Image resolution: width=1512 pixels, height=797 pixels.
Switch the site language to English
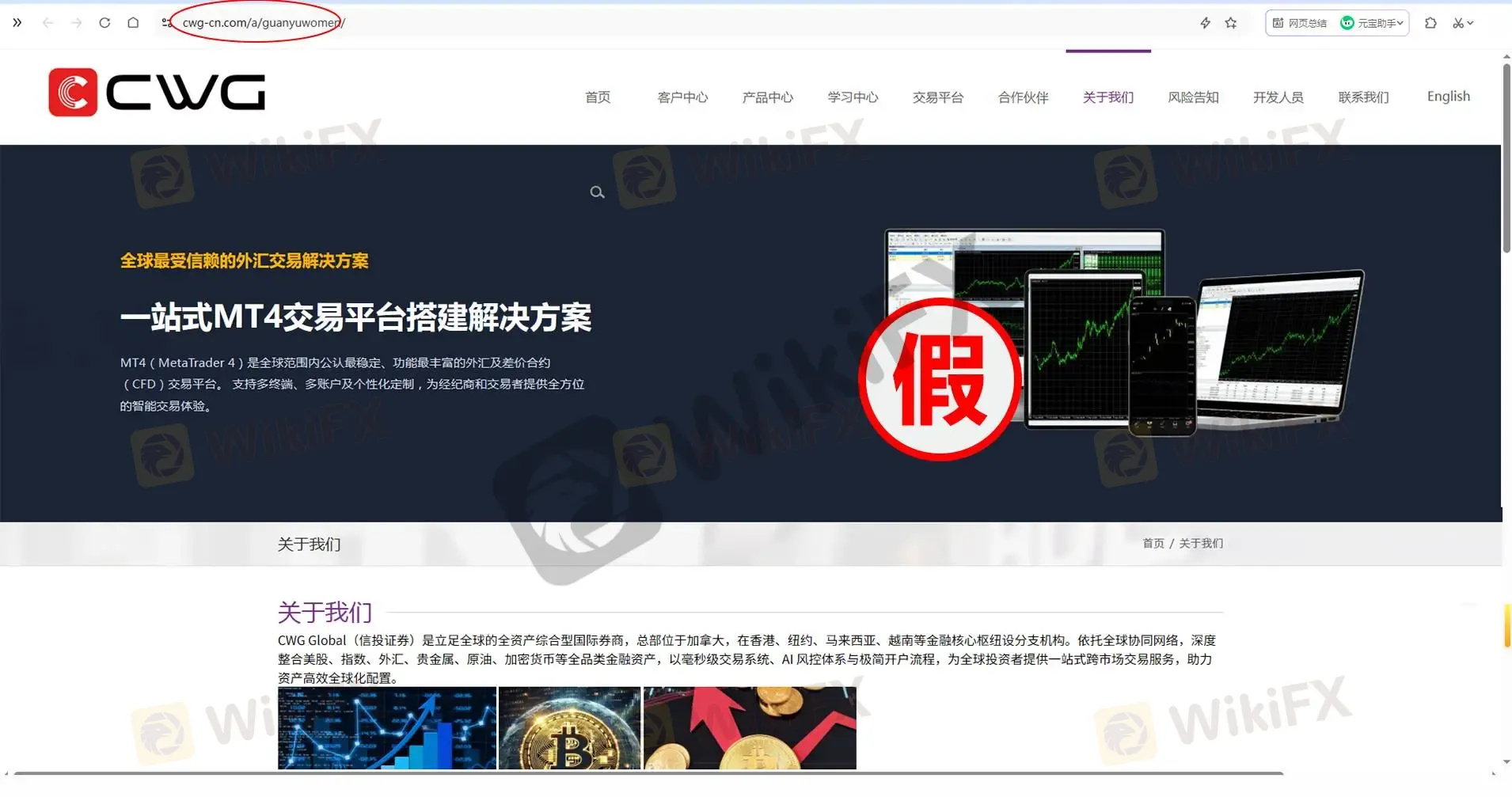point(1449,97)
